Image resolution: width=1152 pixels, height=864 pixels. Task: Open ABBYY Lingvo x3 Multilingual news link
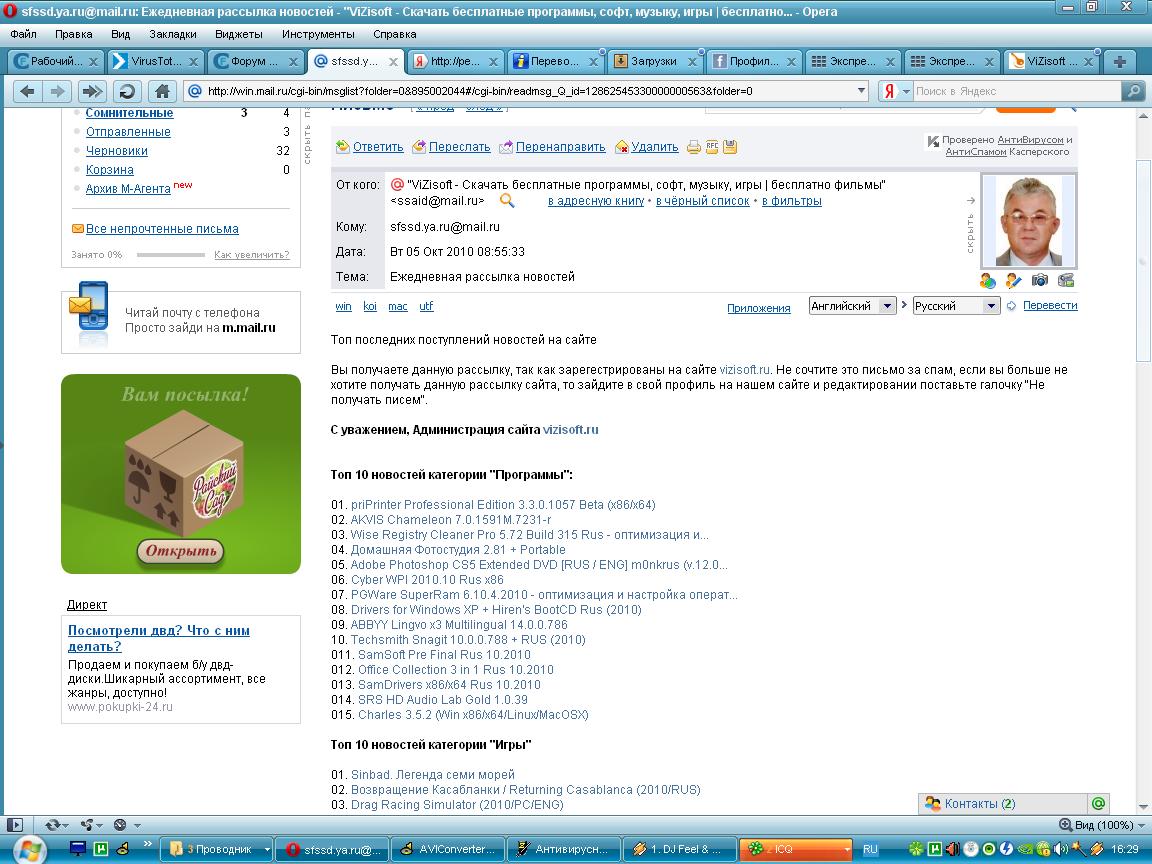459,624
